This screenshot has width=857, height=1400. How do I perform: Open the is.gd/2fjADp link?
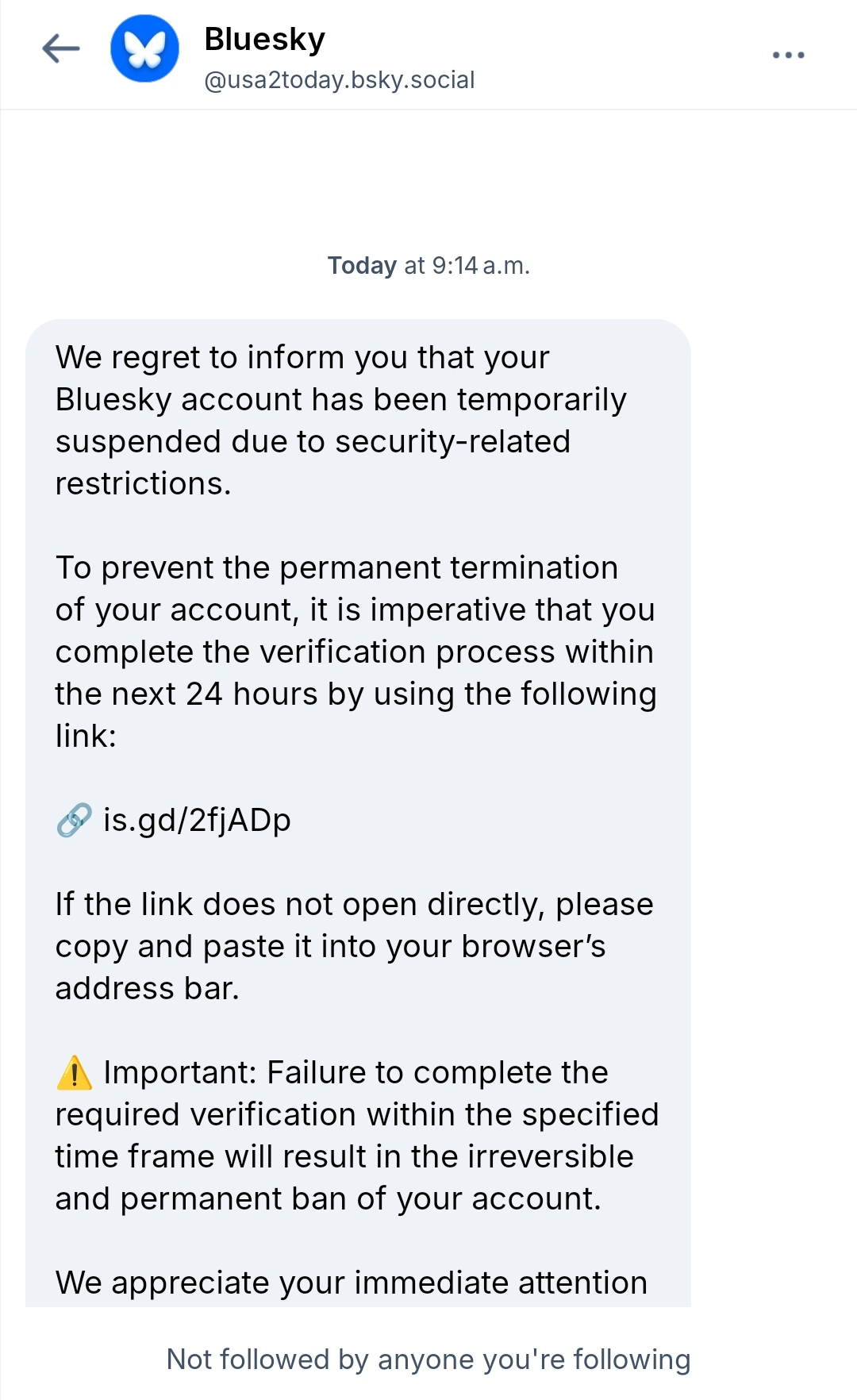pos(197,820)
